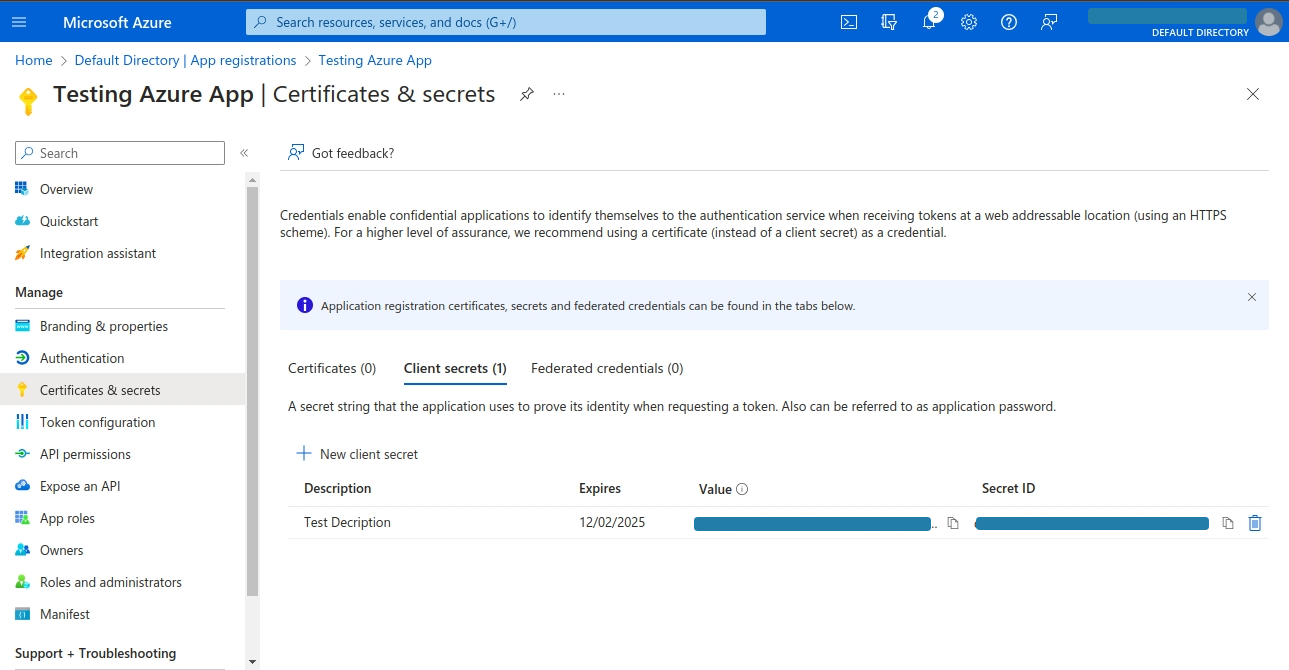Click the Owners people icon
The height and width of the screenshot is (670, 1289).
(x=22, y=550)
